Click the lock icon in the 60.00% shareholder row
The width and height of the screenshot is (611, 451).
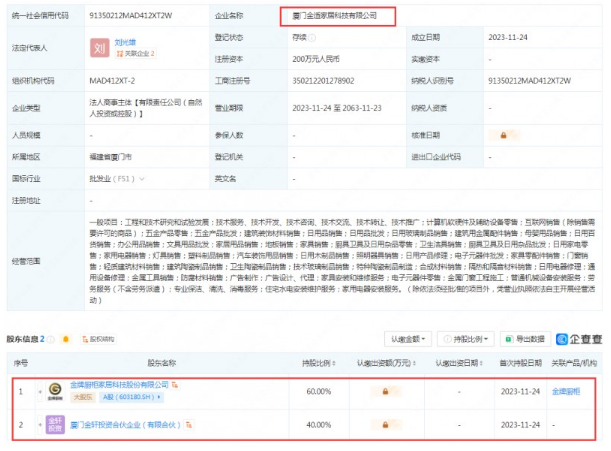(x=385, y=391)
